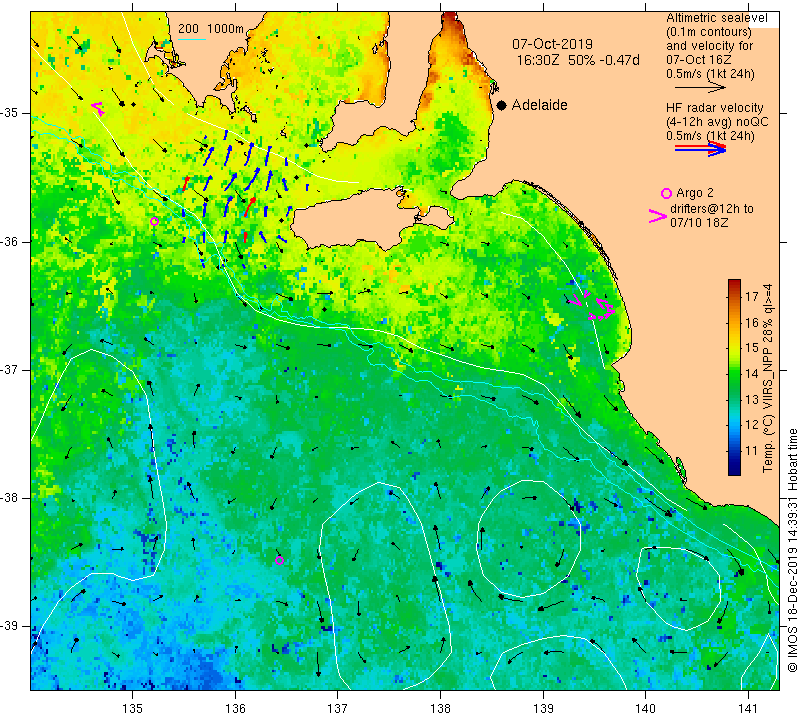800x720 pixels.
Task: Click the '12' tick on the color bar
Action: point(752,425)
